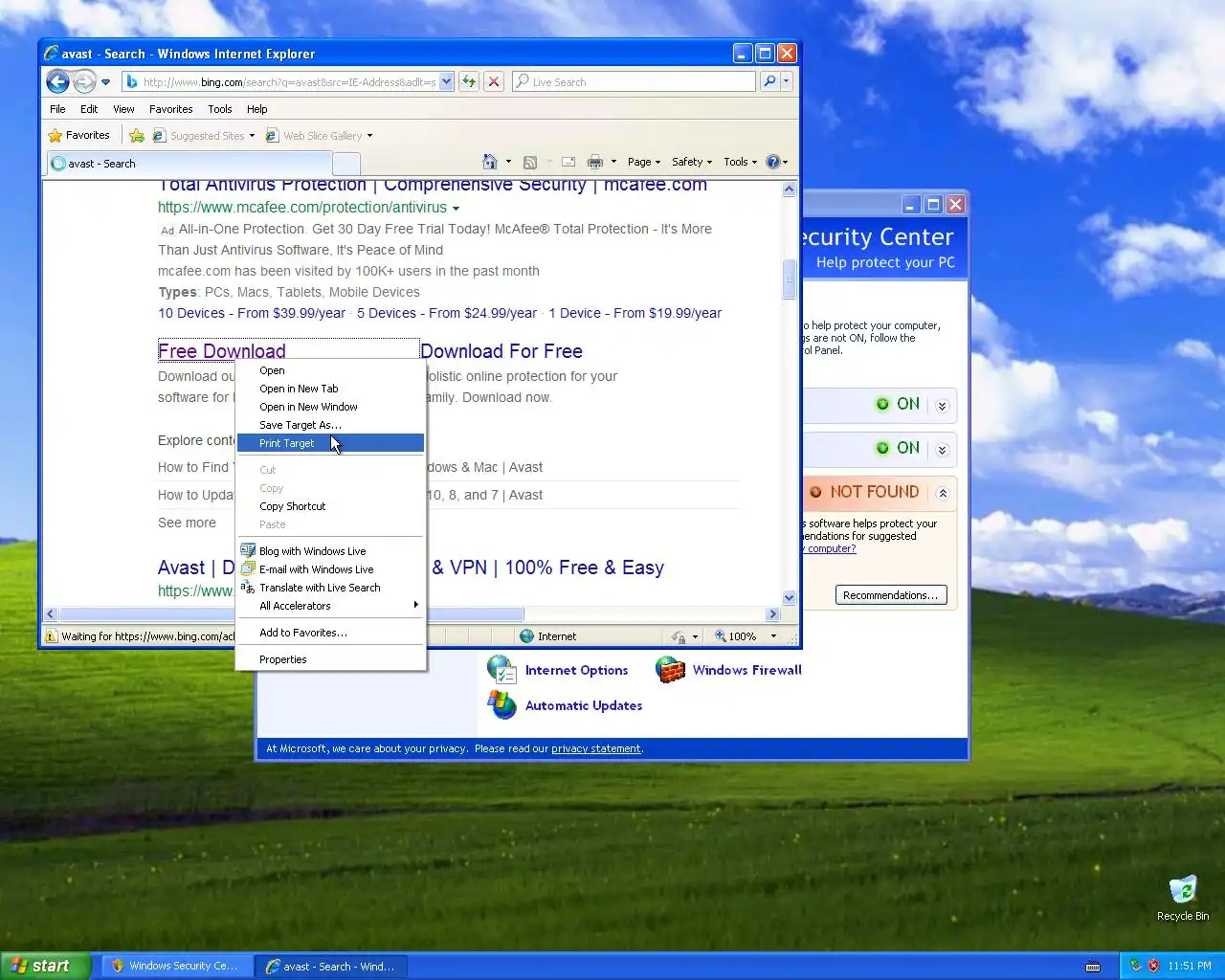This screenshot has width=1225, height=980.
Task: Click the Read Mail envelope icon
Action: tap(568, 163)
